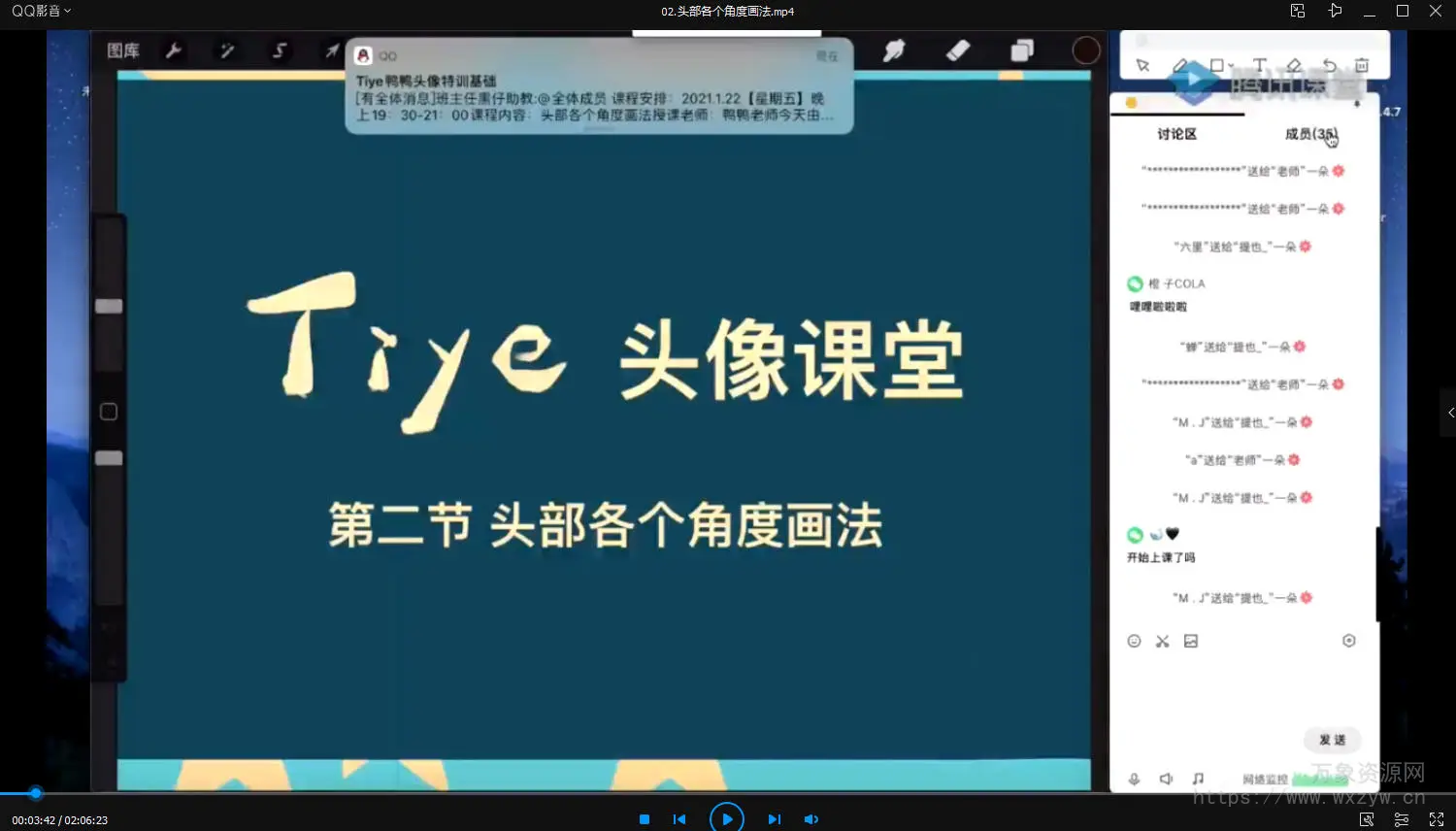Toggle always-on-top pin in title bar
The width and height of the screenshot is (1456, 831).
click(1335, 11)
